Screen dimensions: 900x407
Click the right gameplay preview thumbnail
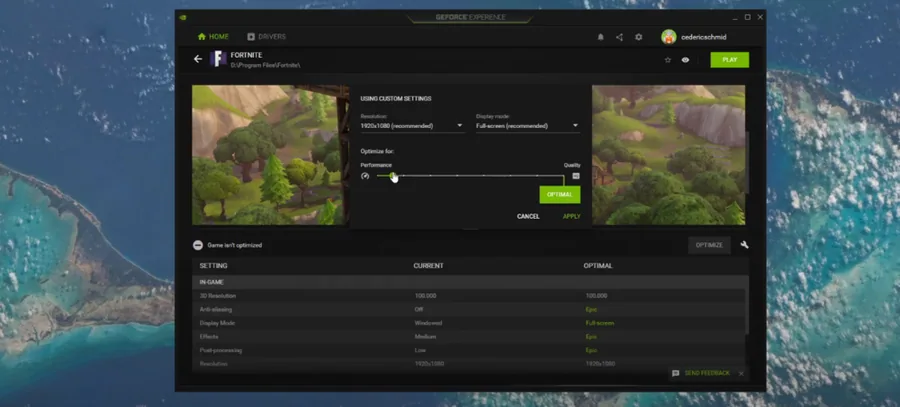point(669,155)
